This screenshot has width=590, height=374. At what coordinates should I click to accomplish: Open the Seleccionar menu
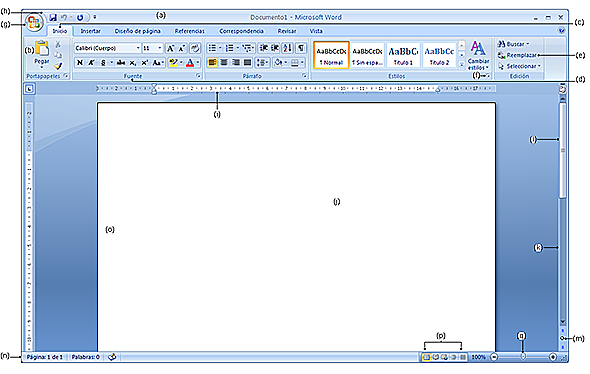[x=519, y=66]
